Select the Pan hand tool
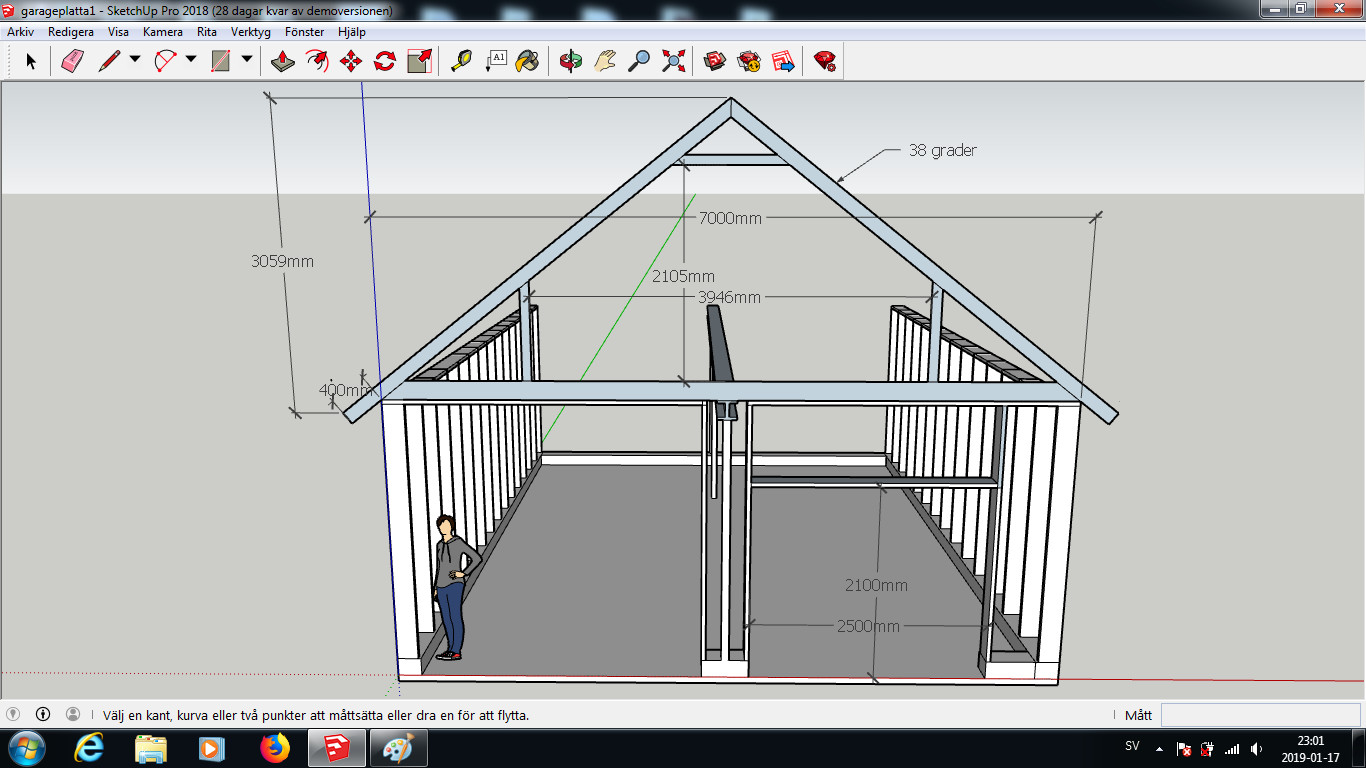 point(605,61)
